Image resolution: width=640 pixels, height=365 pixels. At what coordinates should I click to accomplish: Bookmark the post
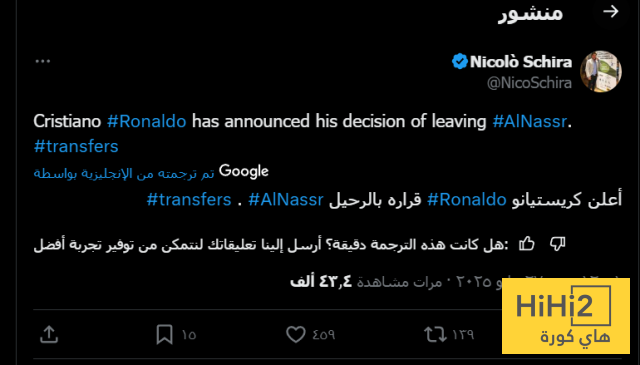pos(164,334)
